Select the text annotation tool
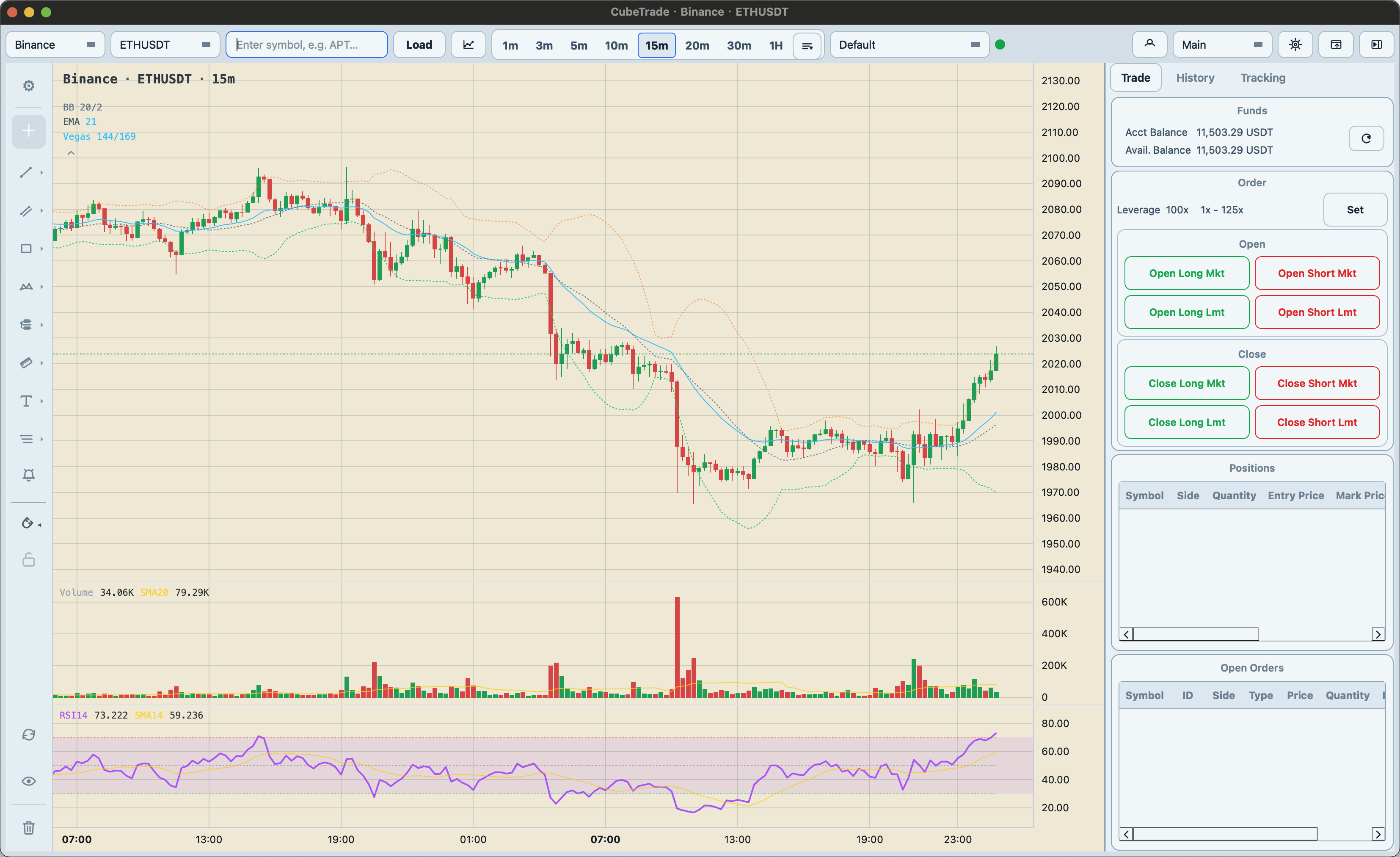The height and width of the screenshot is (857, 1400). [x=26, y=401]
